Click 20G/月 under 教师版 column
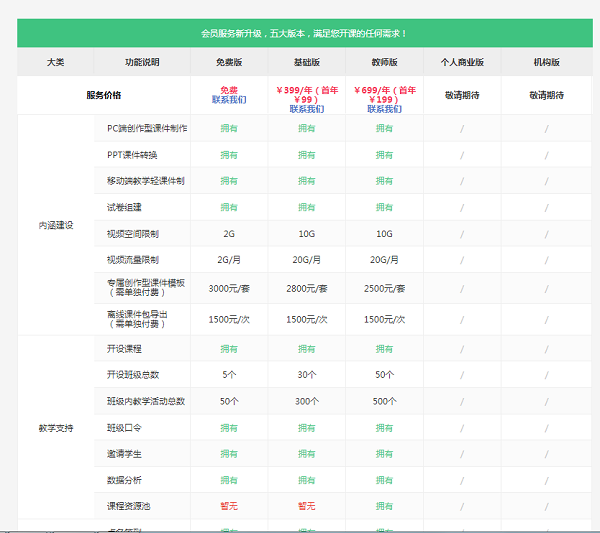The width and height of the screenshot is (600, 533). click(384, 260)
